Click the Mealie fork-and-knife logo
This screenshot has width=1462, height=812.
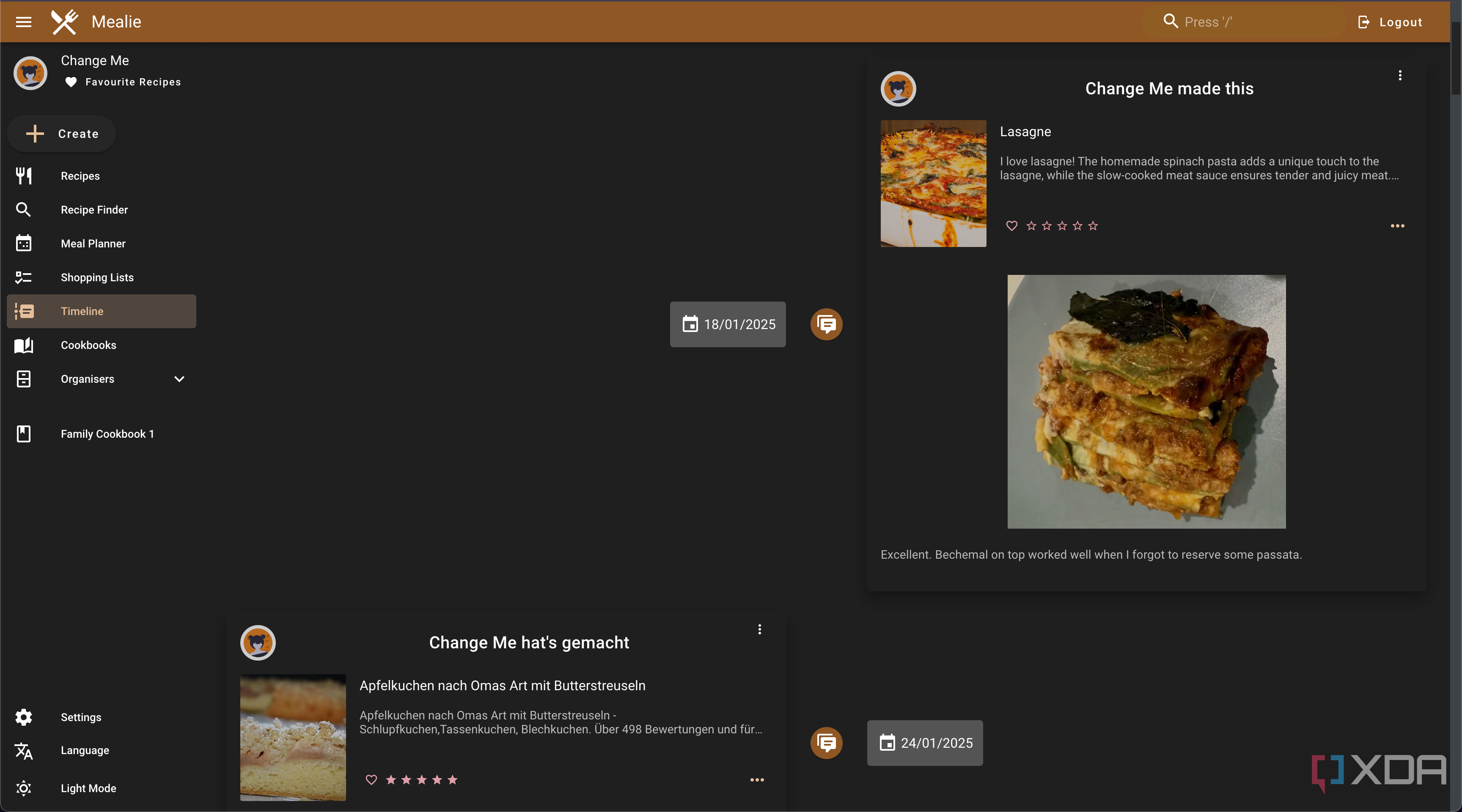point(64,22)
